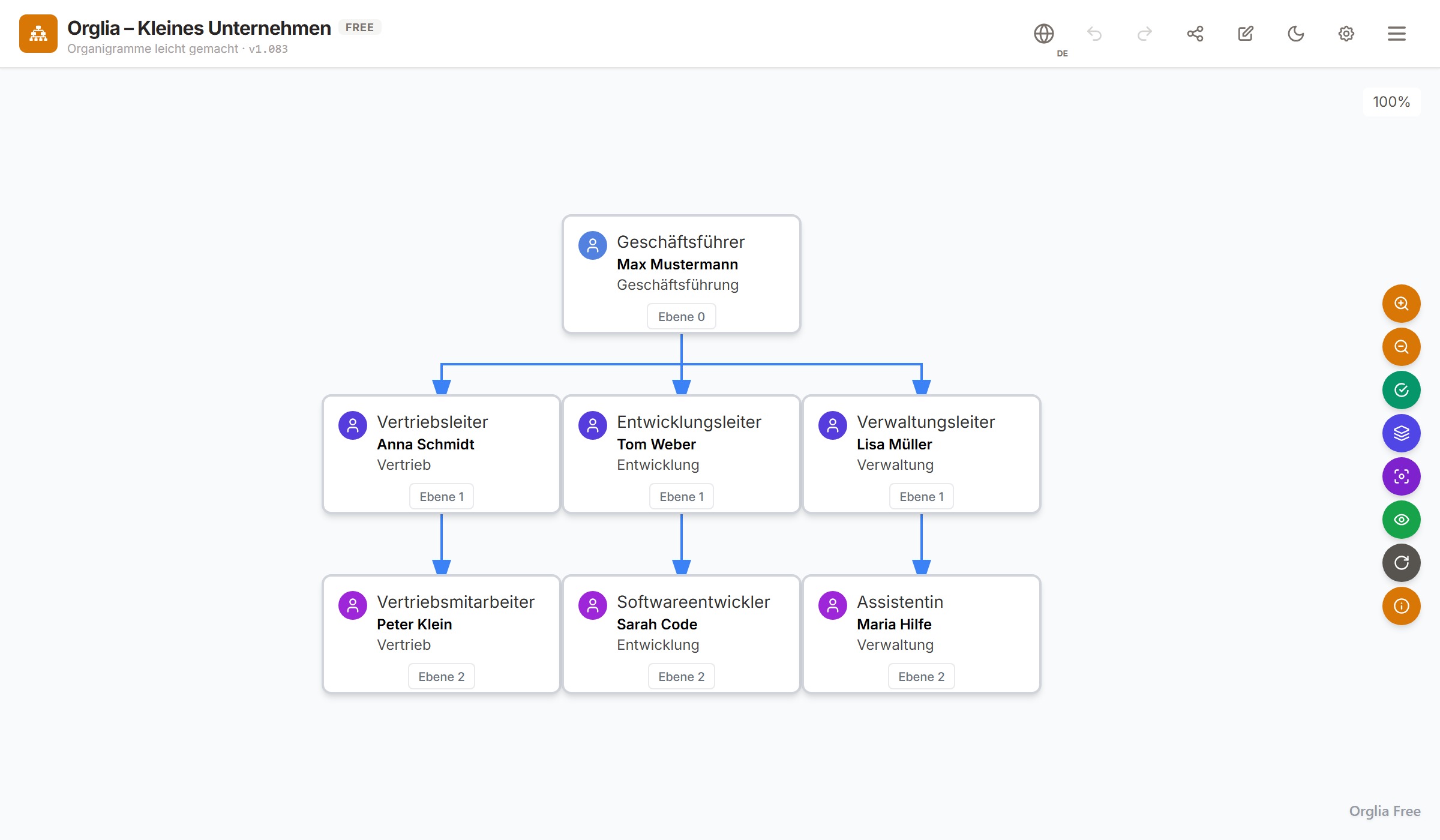Click the Orglia – Kleines Unternehmen title
Screen dimensions: 1440x840
click(199, 28)
